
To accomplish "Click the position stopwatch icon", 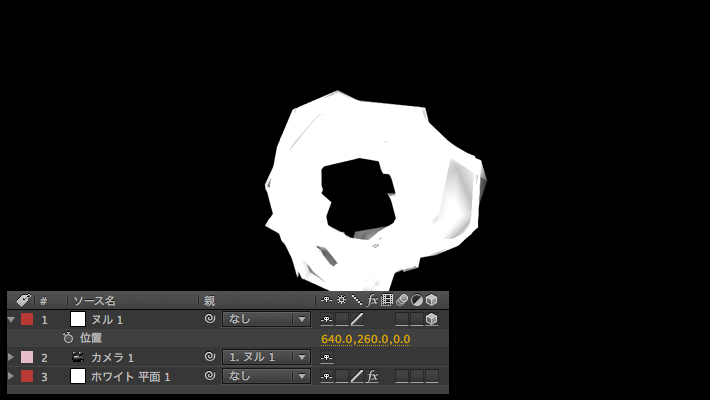I will tap(68, 338).
